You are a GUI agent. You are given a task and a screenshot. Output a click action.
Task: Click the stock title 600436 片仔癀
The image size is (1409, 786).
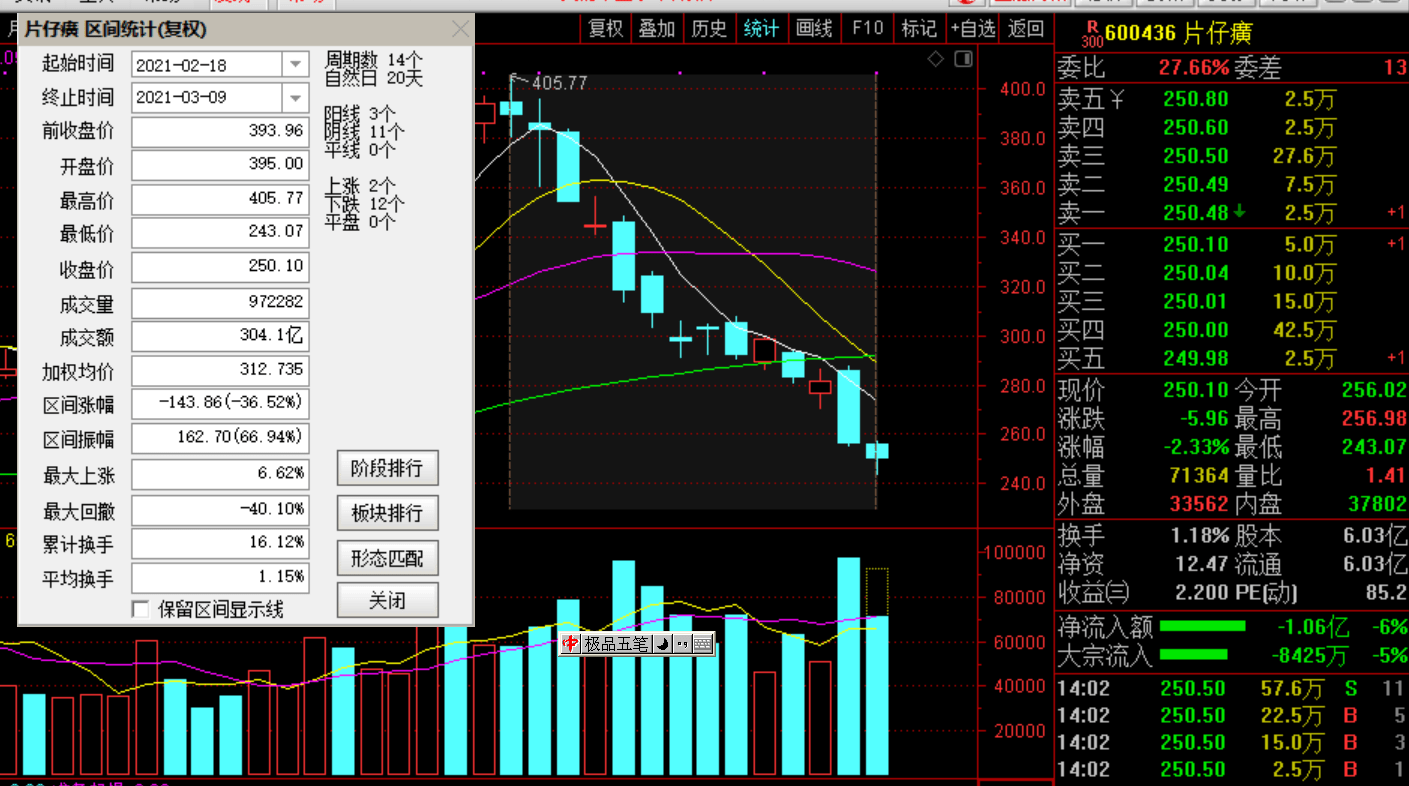(1178, 34)
